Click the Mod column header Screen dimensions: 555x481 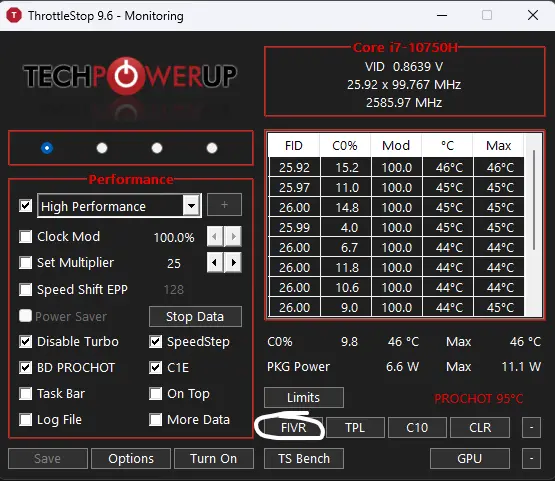[396, 145]
